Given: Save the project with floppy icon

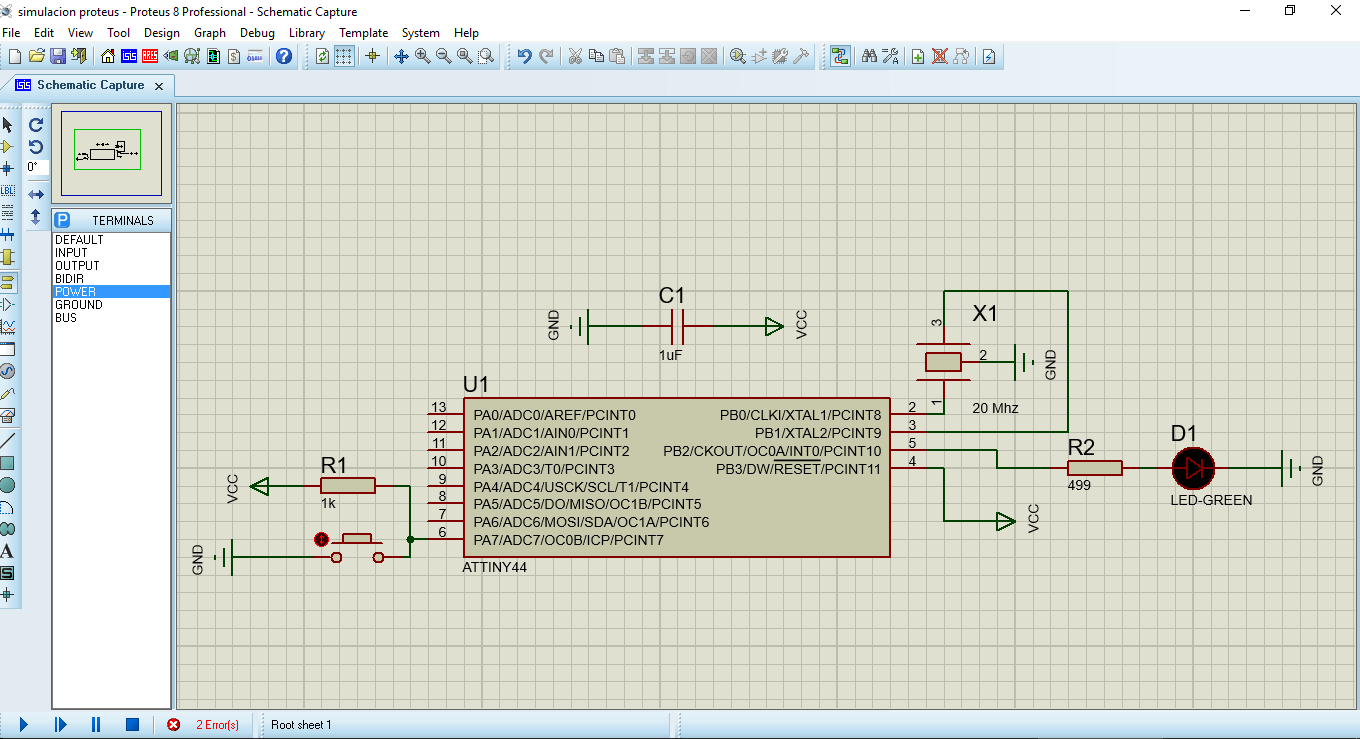Looking at the screenshot, I should [58, 56].
